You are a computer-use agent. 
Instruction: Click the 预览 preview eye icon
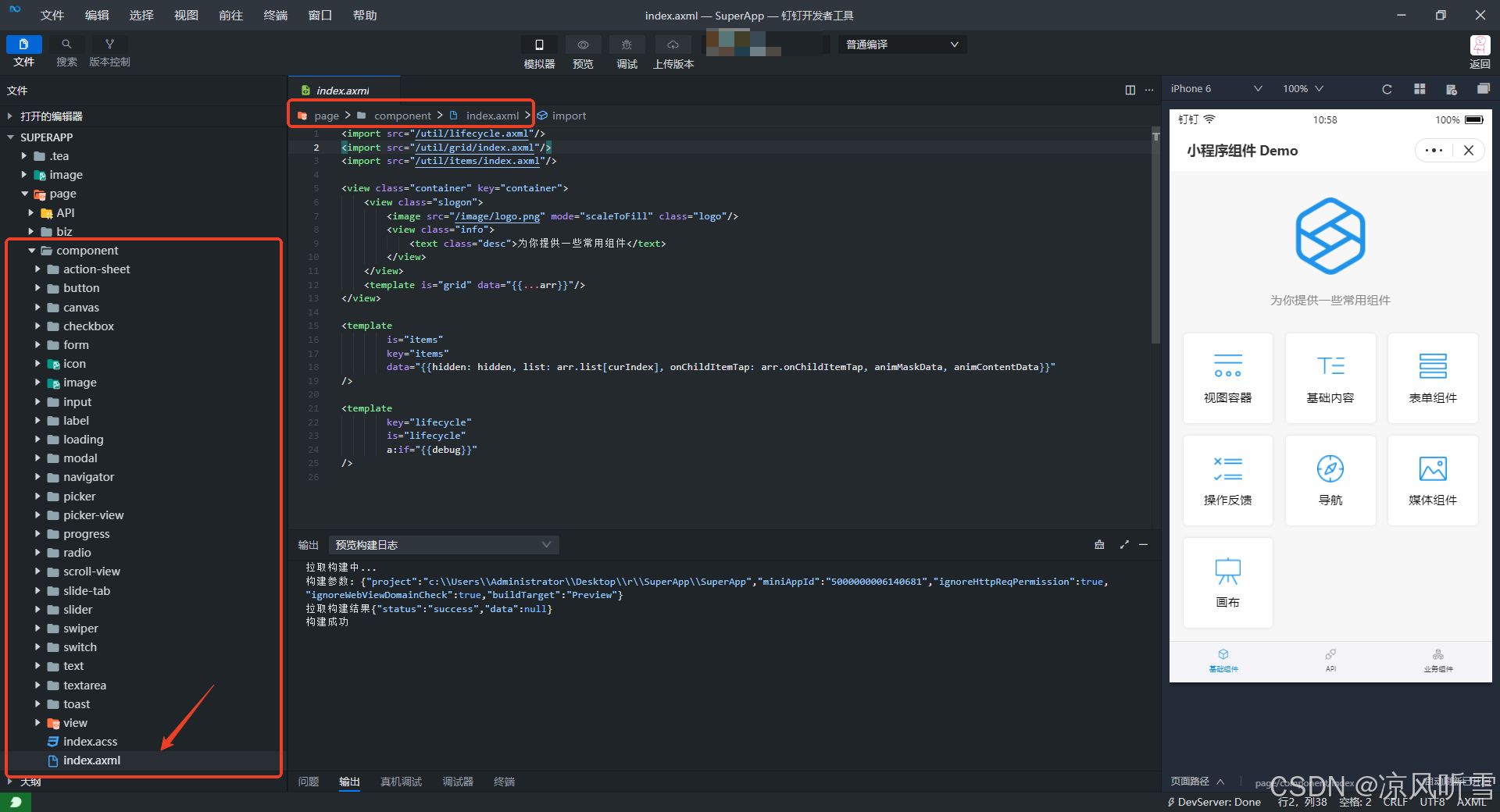(x=583, y=45)
